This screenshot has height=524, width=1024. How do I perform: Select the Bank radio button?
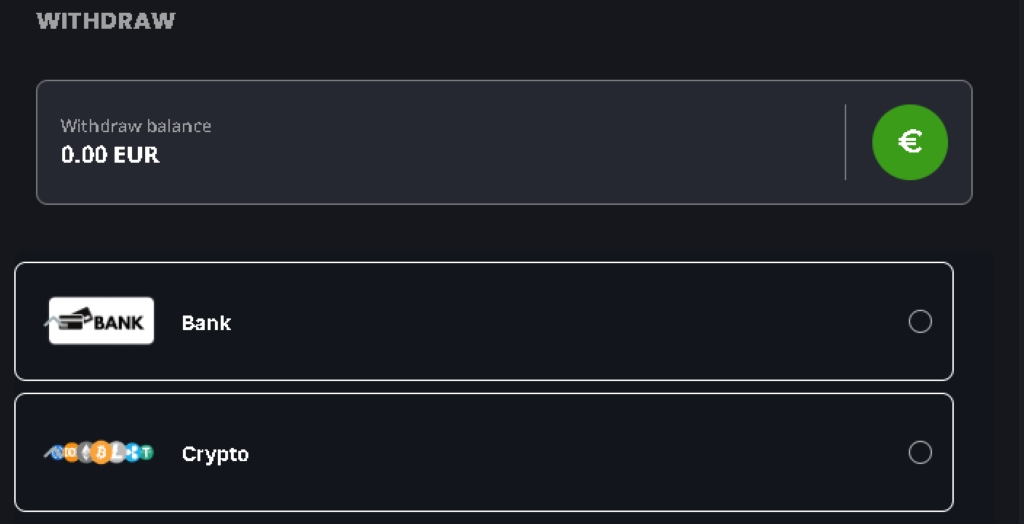tap(920, 321)
